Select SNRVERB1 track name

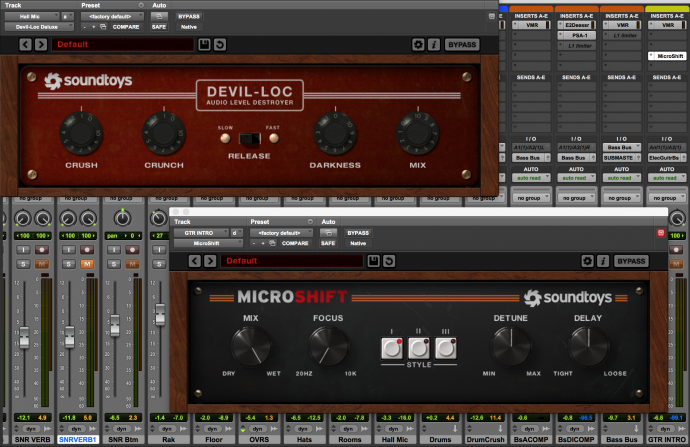(x=78, y=440)
